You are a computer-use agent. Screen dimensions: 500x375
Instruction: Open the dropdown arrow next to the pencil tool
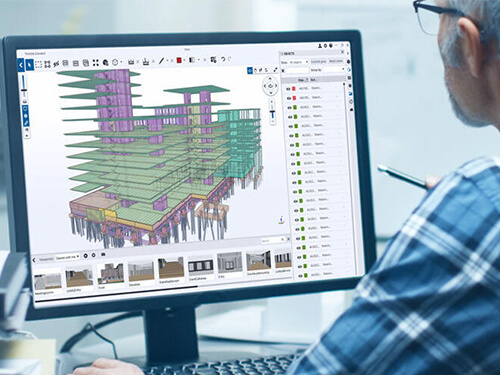coord(167,61)
